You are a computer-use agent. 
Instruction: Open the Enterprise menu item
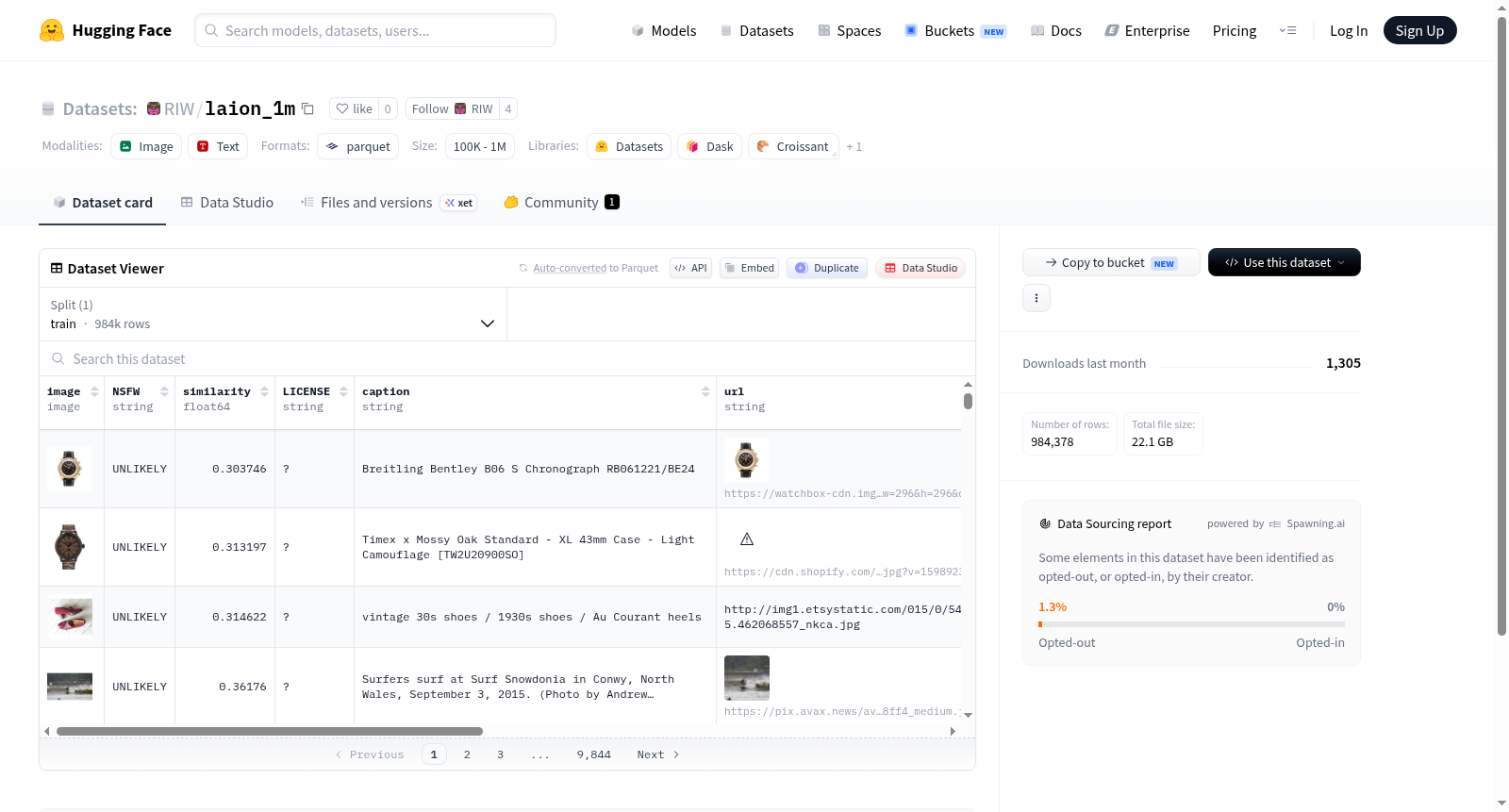(1148, 30)
